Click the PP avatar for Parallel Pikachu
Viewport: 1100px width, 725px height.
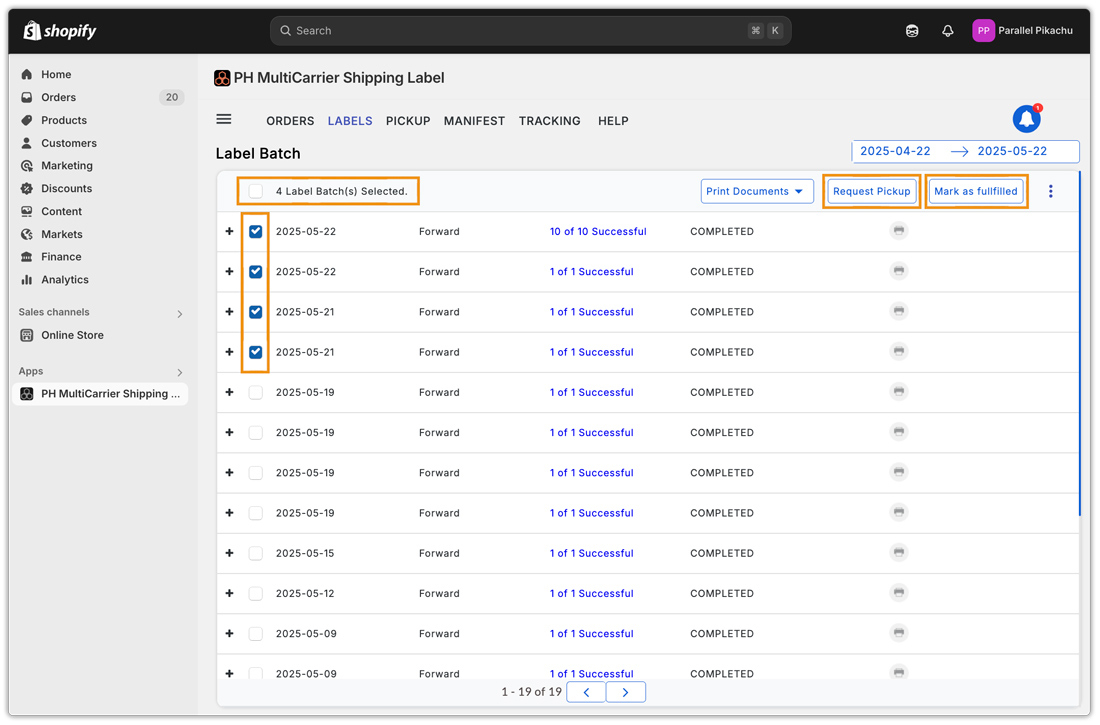click(984, 31)
